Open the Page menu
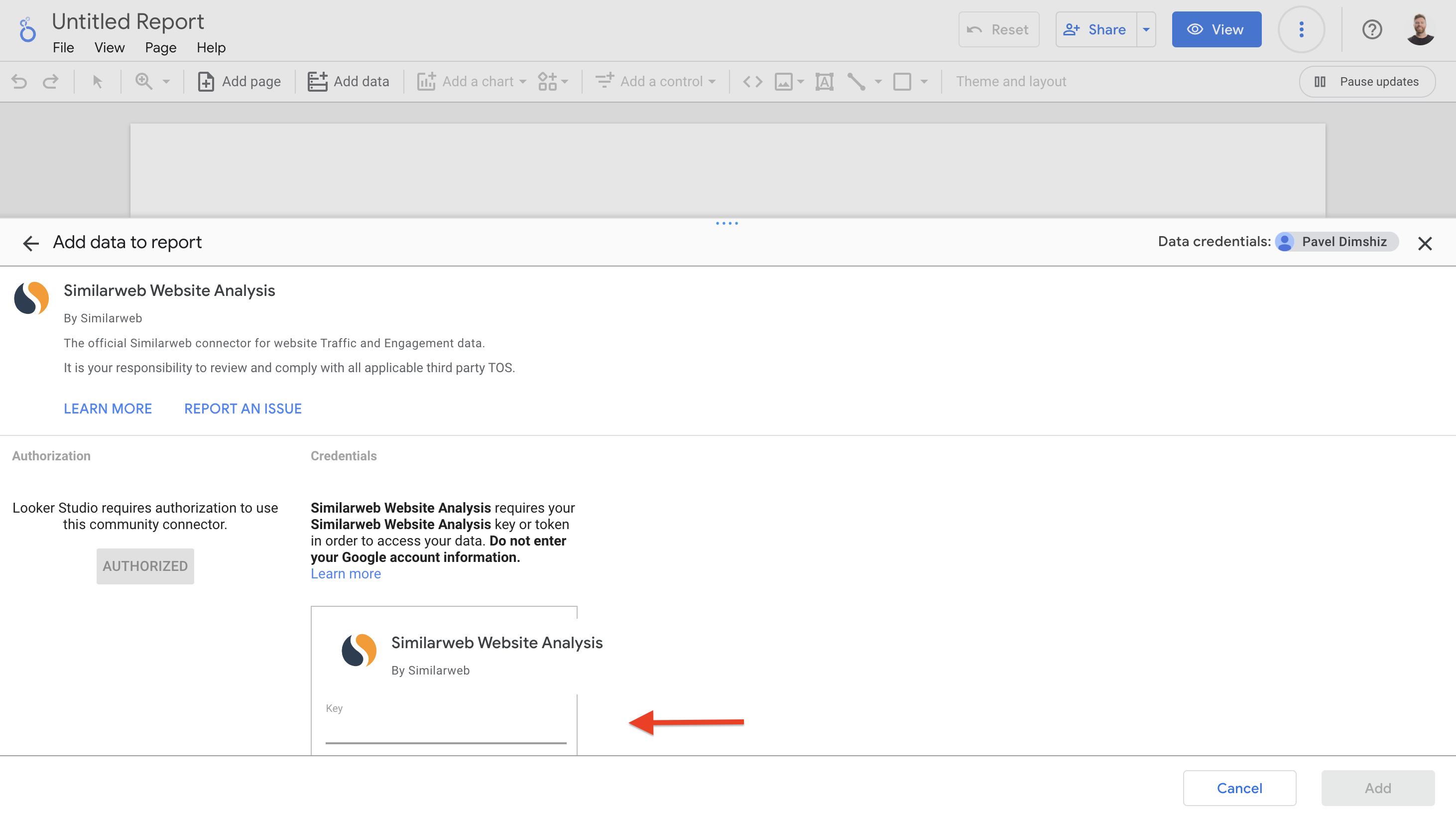The image size is (1456, 820). coord(160,47)
